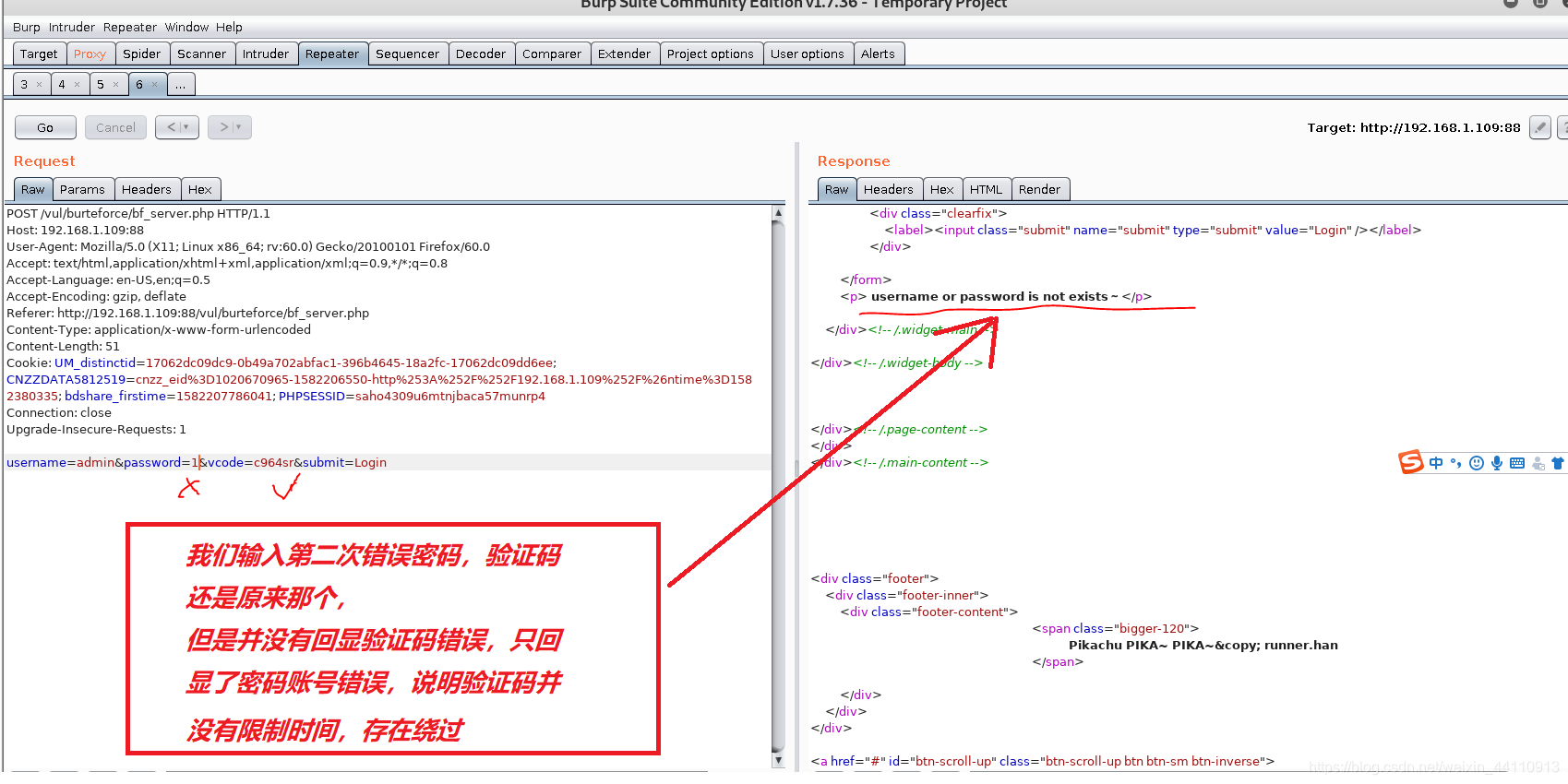The height and width of the screenshot is (784, 1568).
Task: Select Response HTML view tab
Action: (987, 189)
